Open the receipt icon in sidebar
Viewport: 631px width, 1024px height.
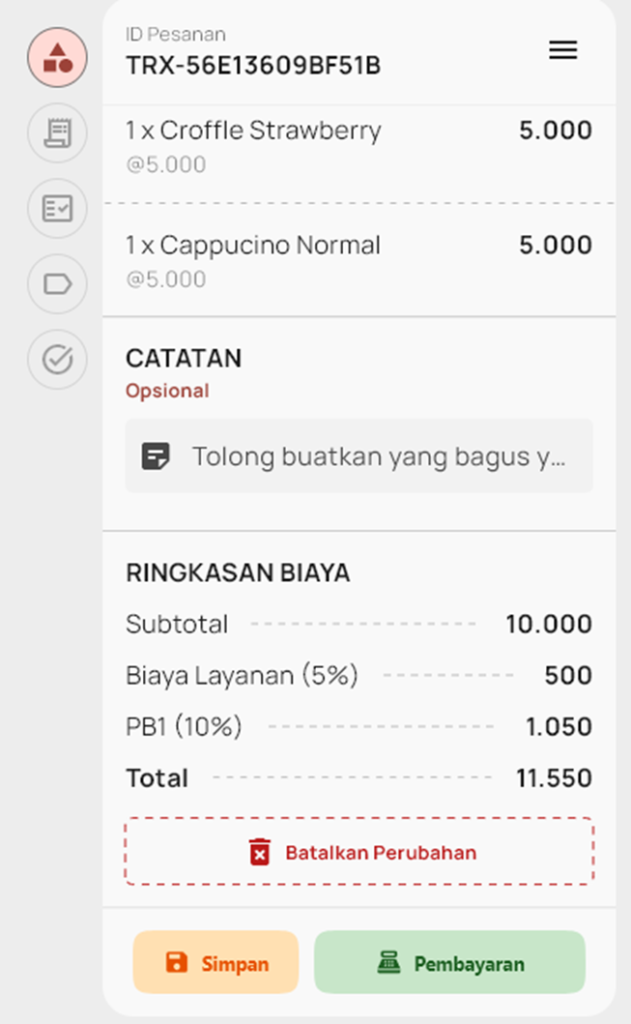point(57,133)
